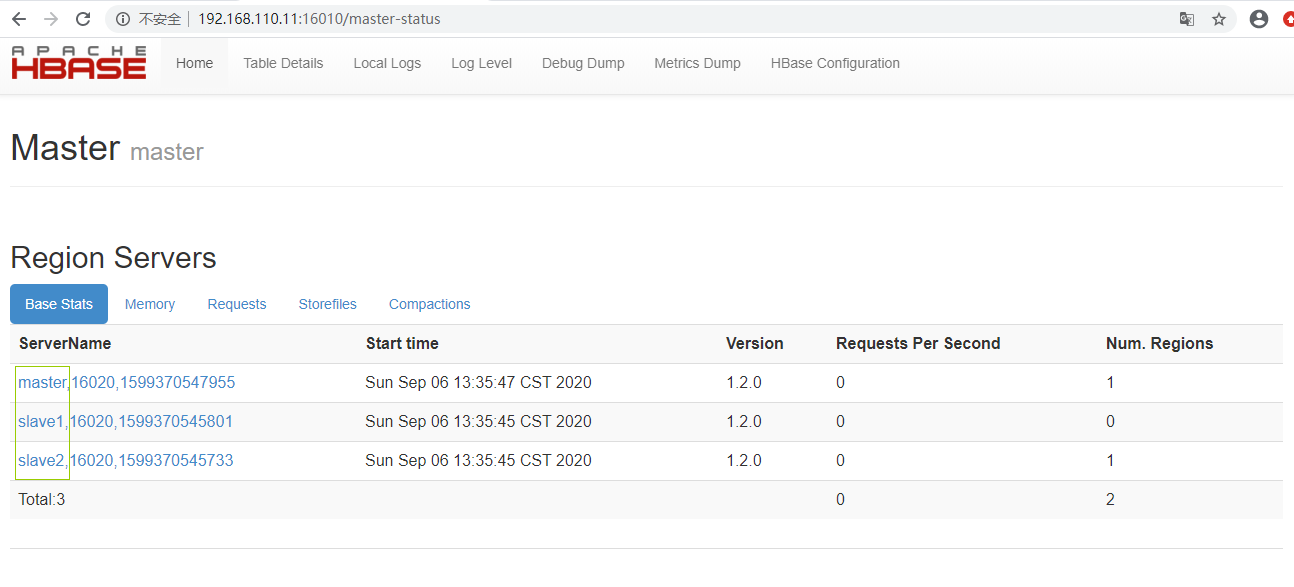
Task: Switch to the Compactions tab
Action: click(x=429, y=304)
